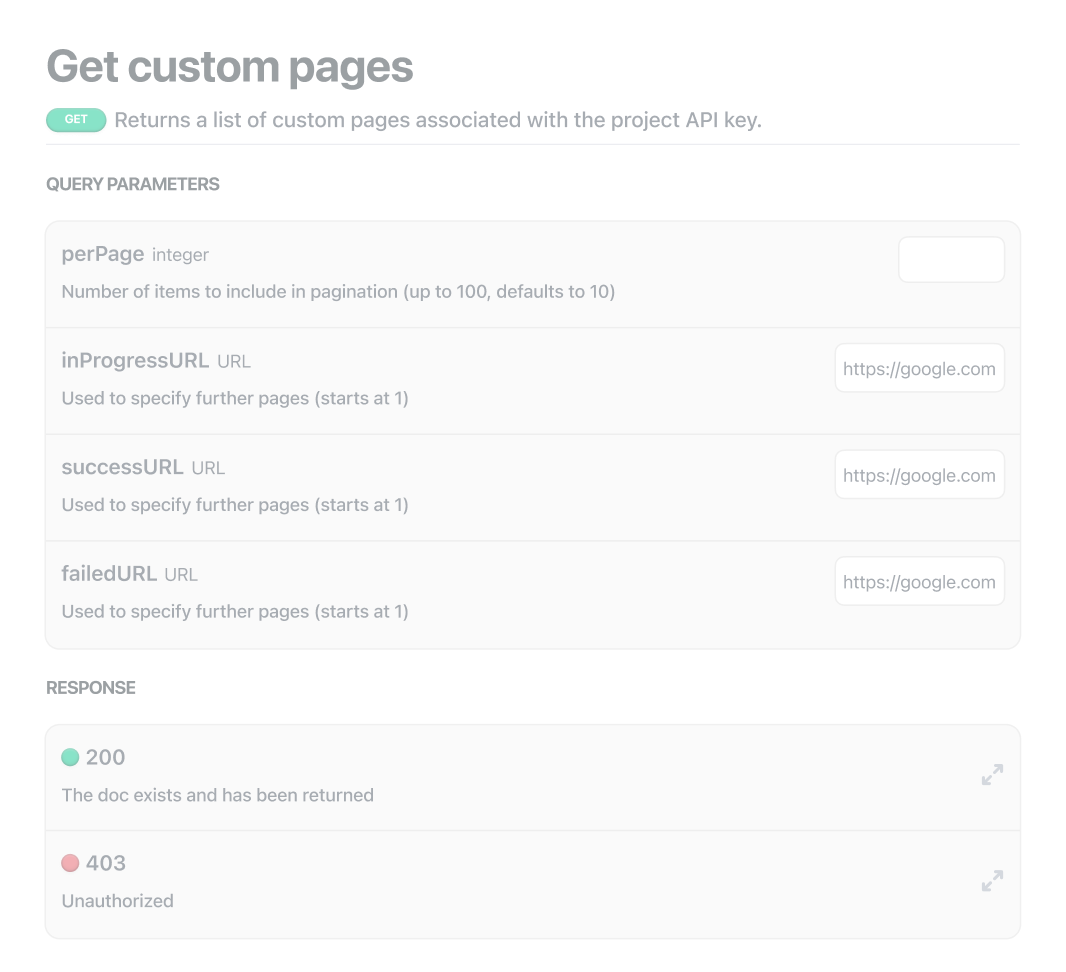Click the failedURL parameter label

[x=109, y=574]
